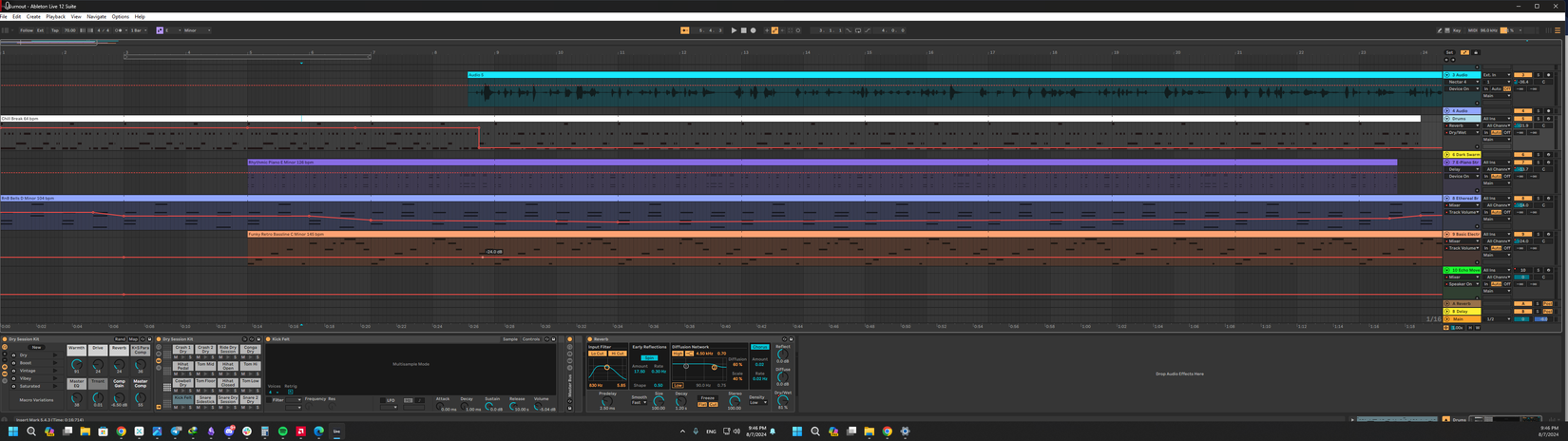Click the Stop button in the transport

(743, 30)
